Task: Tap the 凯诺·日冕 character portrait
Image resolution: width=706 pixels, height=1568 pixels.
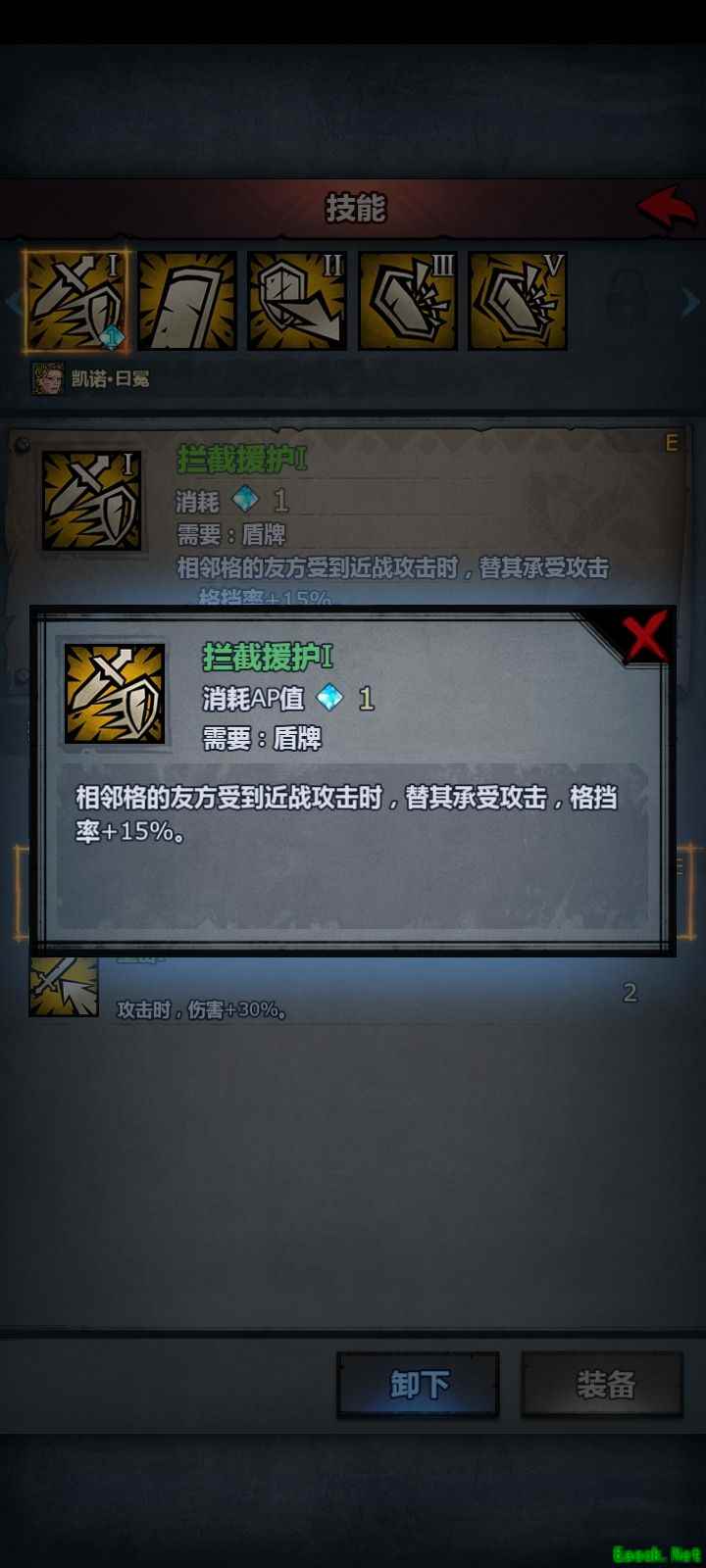Action: click(46, 379)
